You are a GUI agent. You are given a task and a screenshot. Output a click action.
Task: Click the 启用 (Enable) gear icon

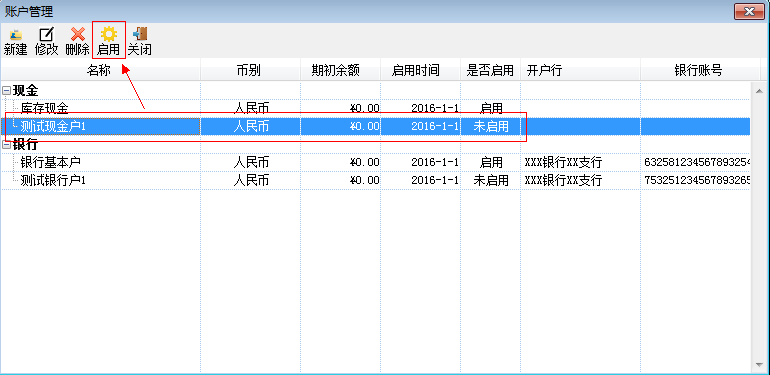point(109,35)
